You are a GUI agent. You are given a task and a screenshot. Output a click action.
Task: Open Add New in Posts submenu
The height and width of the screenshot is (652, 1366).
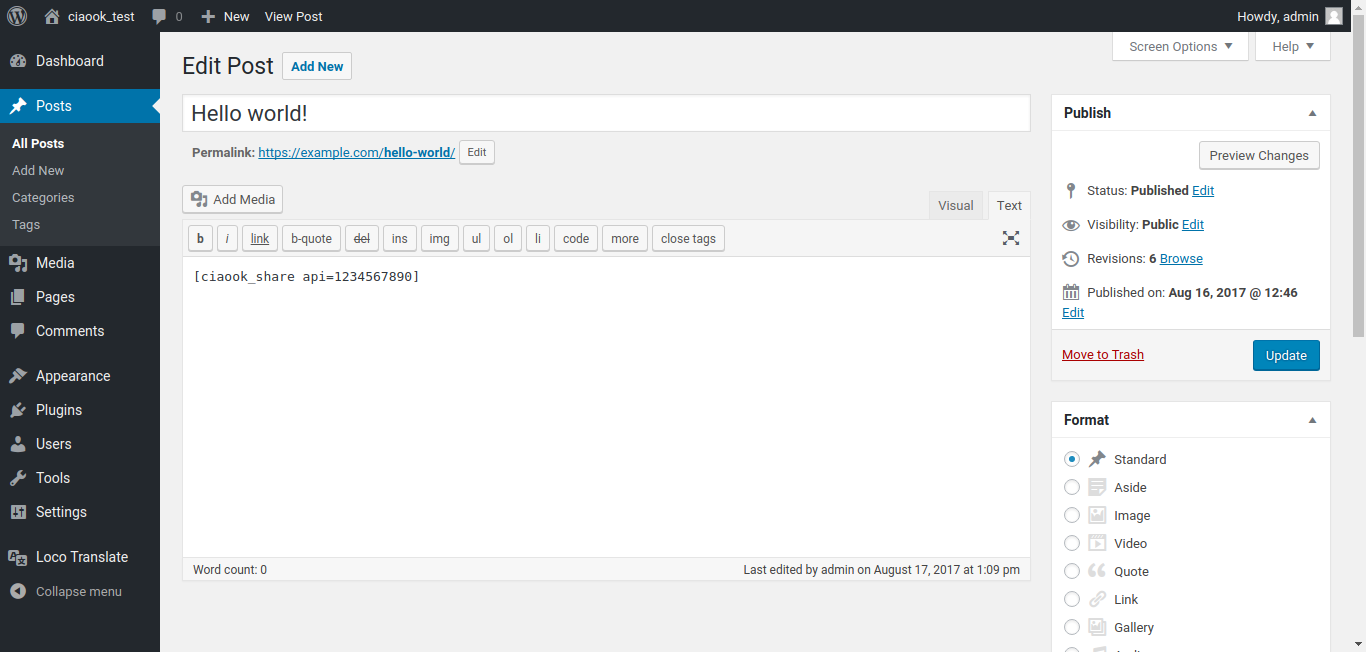[38, 170]
